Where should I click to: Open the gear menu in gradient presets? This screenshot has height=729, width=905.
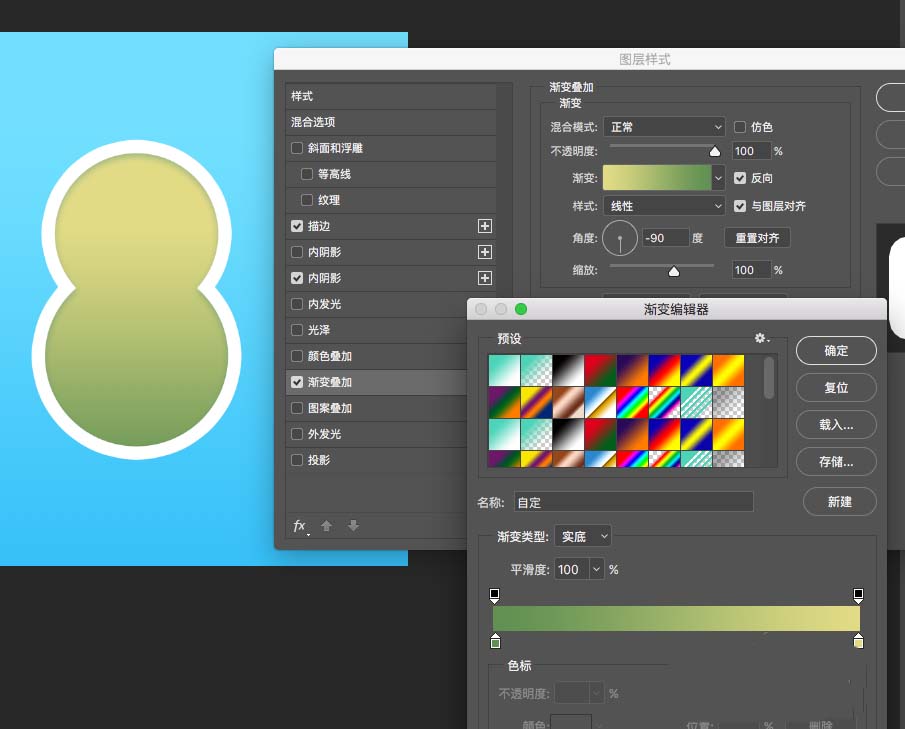pyautogui.click(x=758, y=339)
